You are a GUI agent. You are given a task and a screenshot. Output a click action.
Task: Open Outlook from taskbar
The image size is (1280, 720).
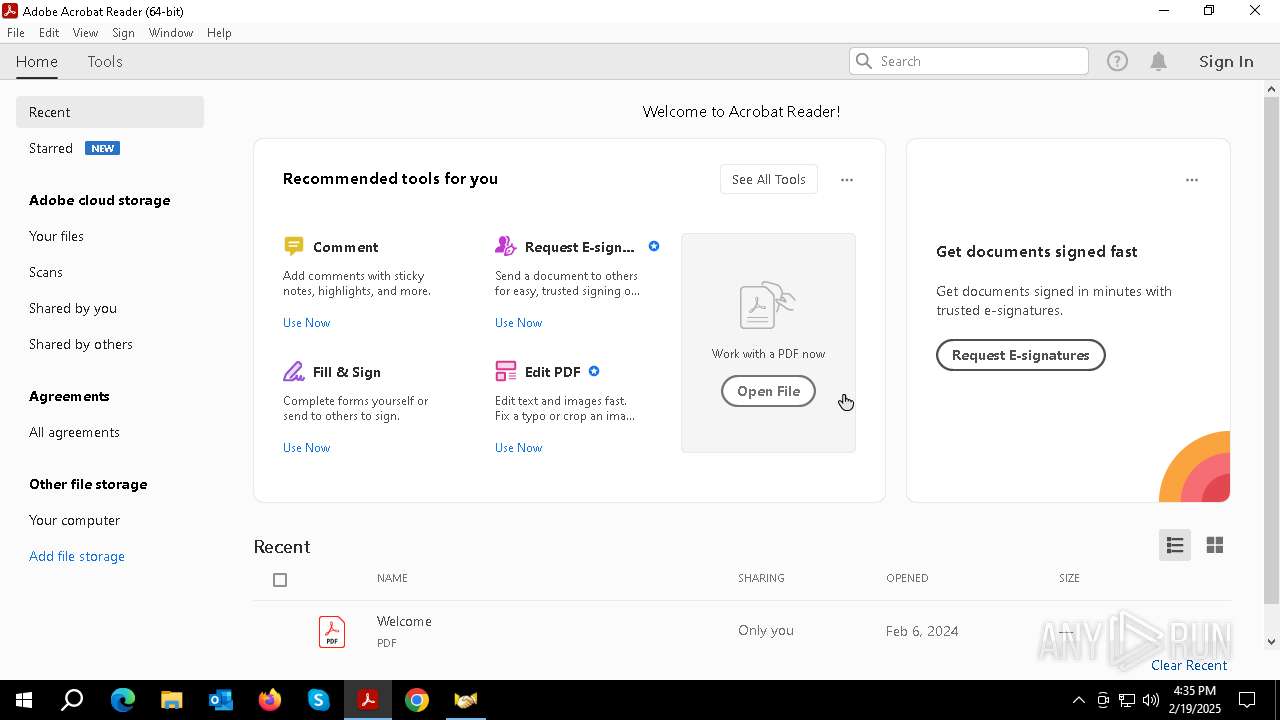pos(220,700)
